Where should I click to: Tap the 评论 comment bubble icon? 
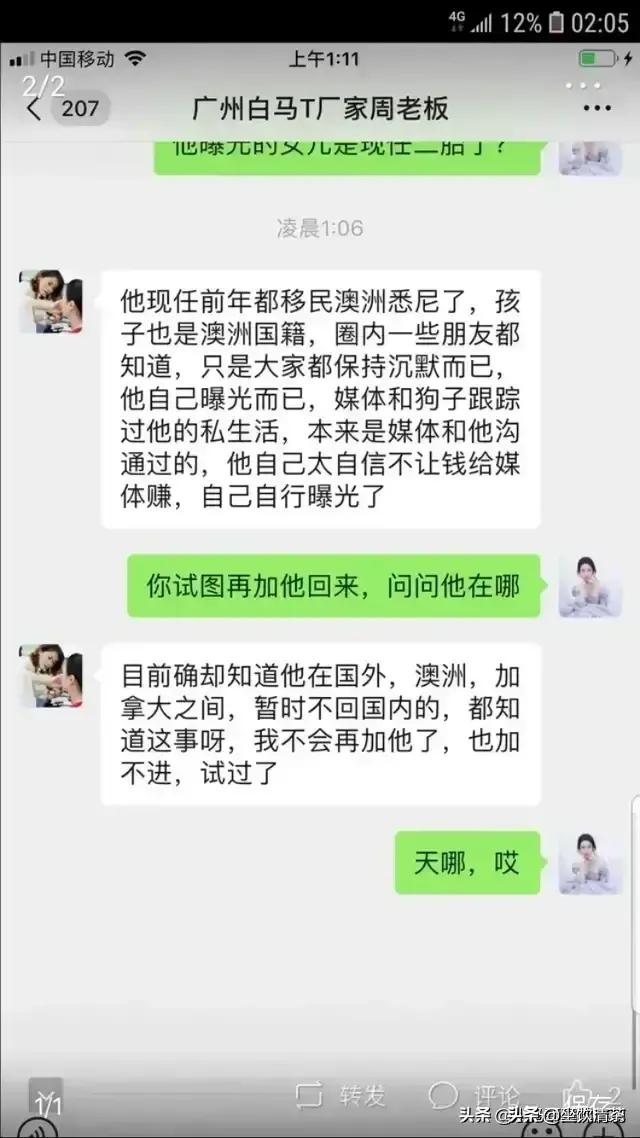[443, 1094]
